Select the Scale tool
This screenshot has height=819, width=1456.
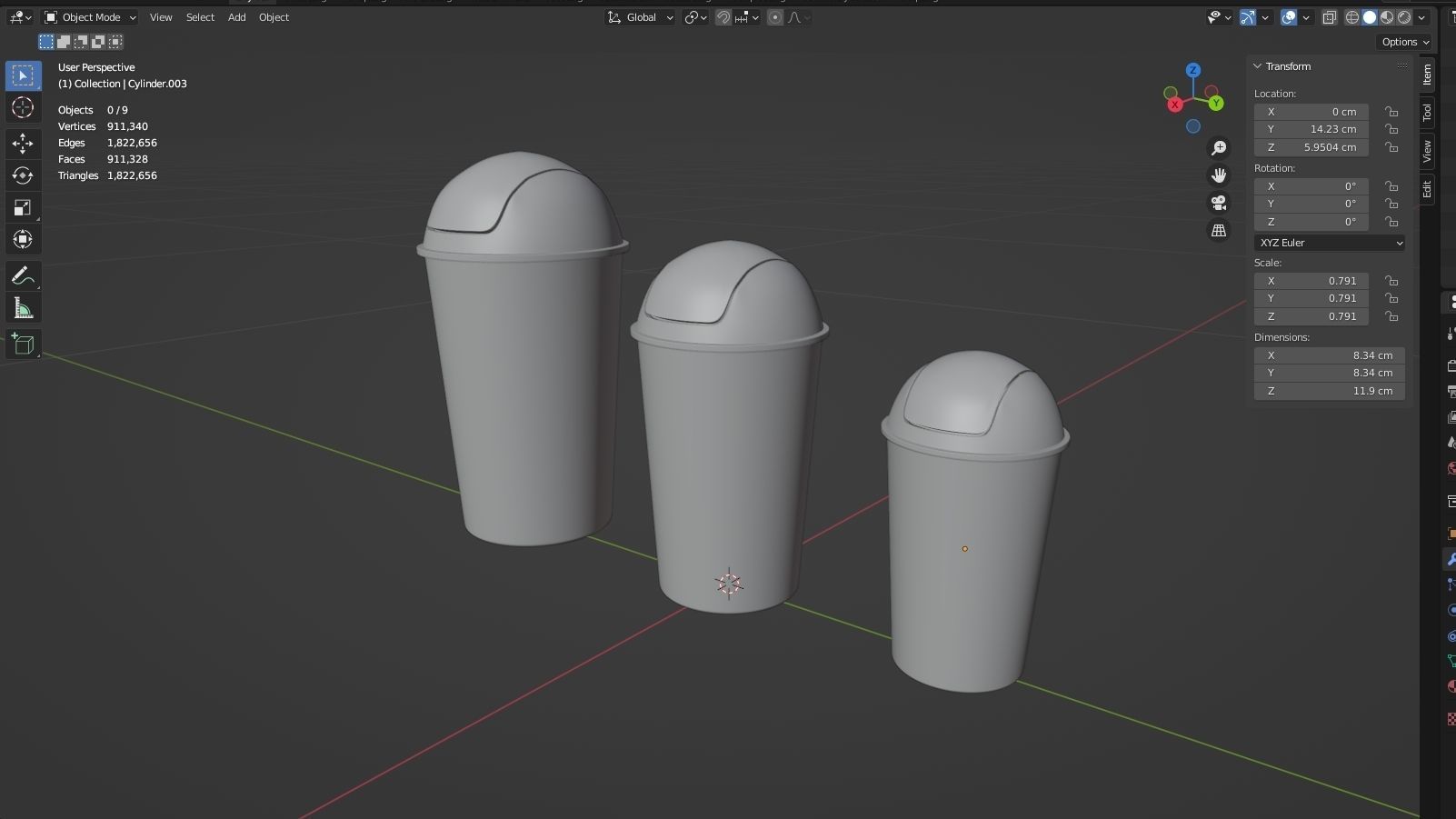pyautogui.click(x=23, y=207)
